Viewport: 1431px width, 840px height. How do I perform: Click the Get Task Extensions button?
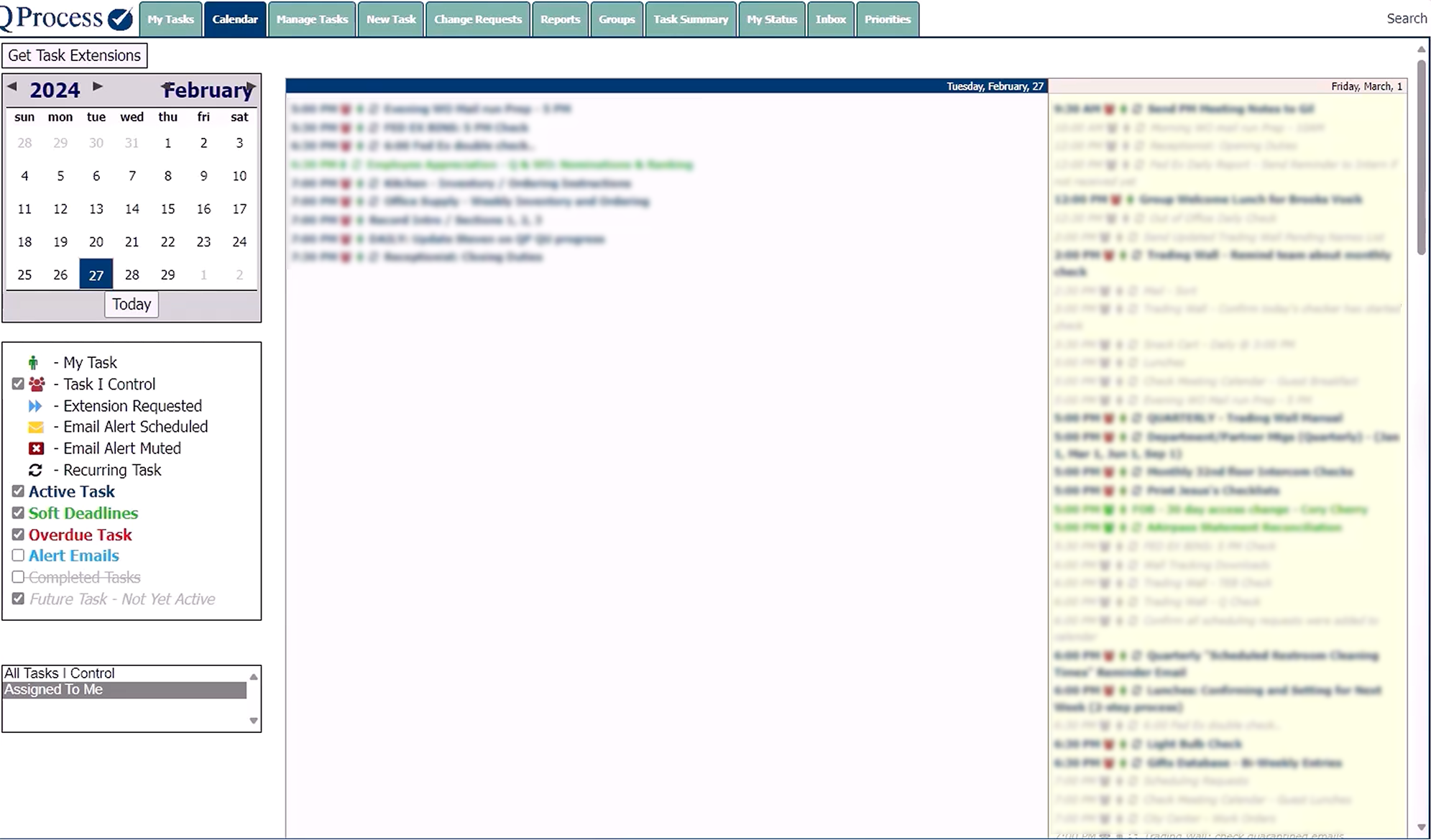pos(75,55)
